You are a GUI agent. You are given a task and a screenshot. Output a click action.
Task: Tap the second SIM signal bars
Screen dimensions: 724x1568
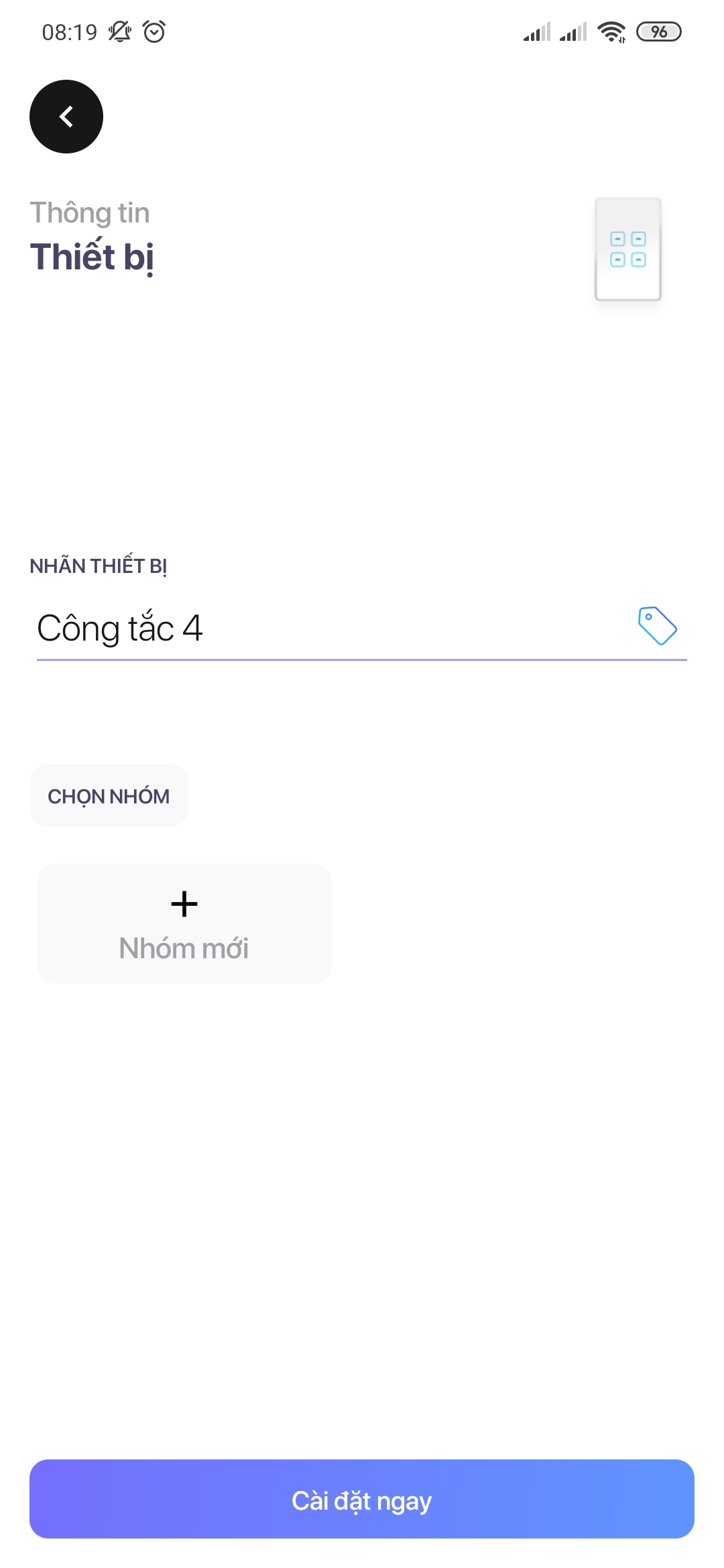pyautogui.click(x=573, y=31)
